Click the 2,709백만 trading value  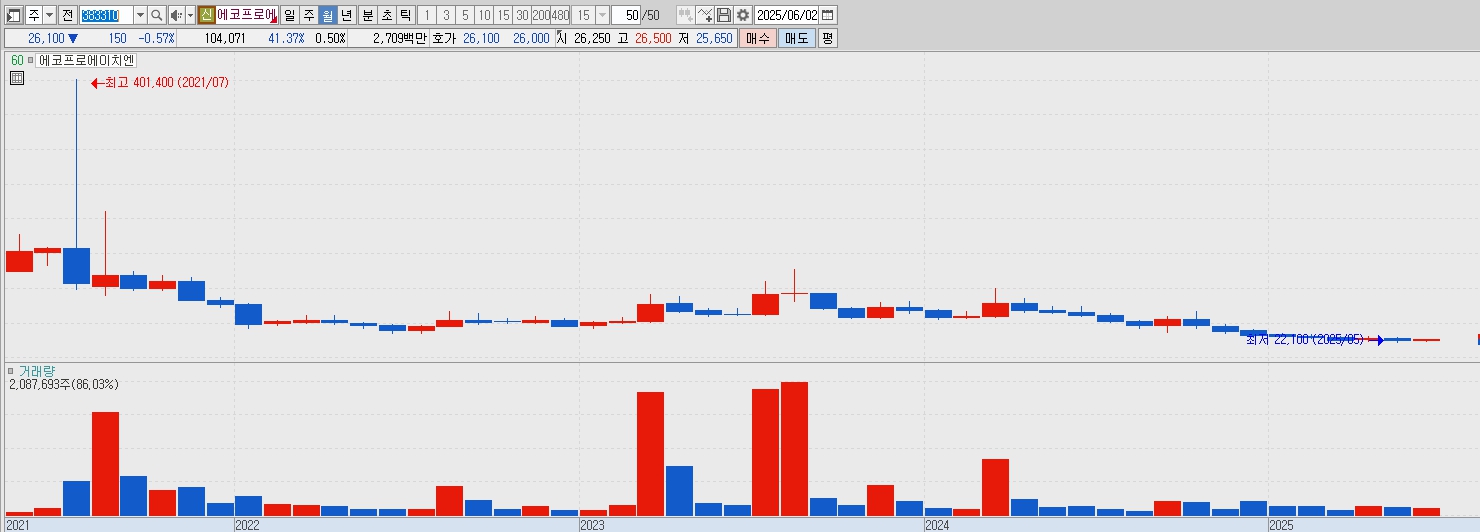[399, 38]
